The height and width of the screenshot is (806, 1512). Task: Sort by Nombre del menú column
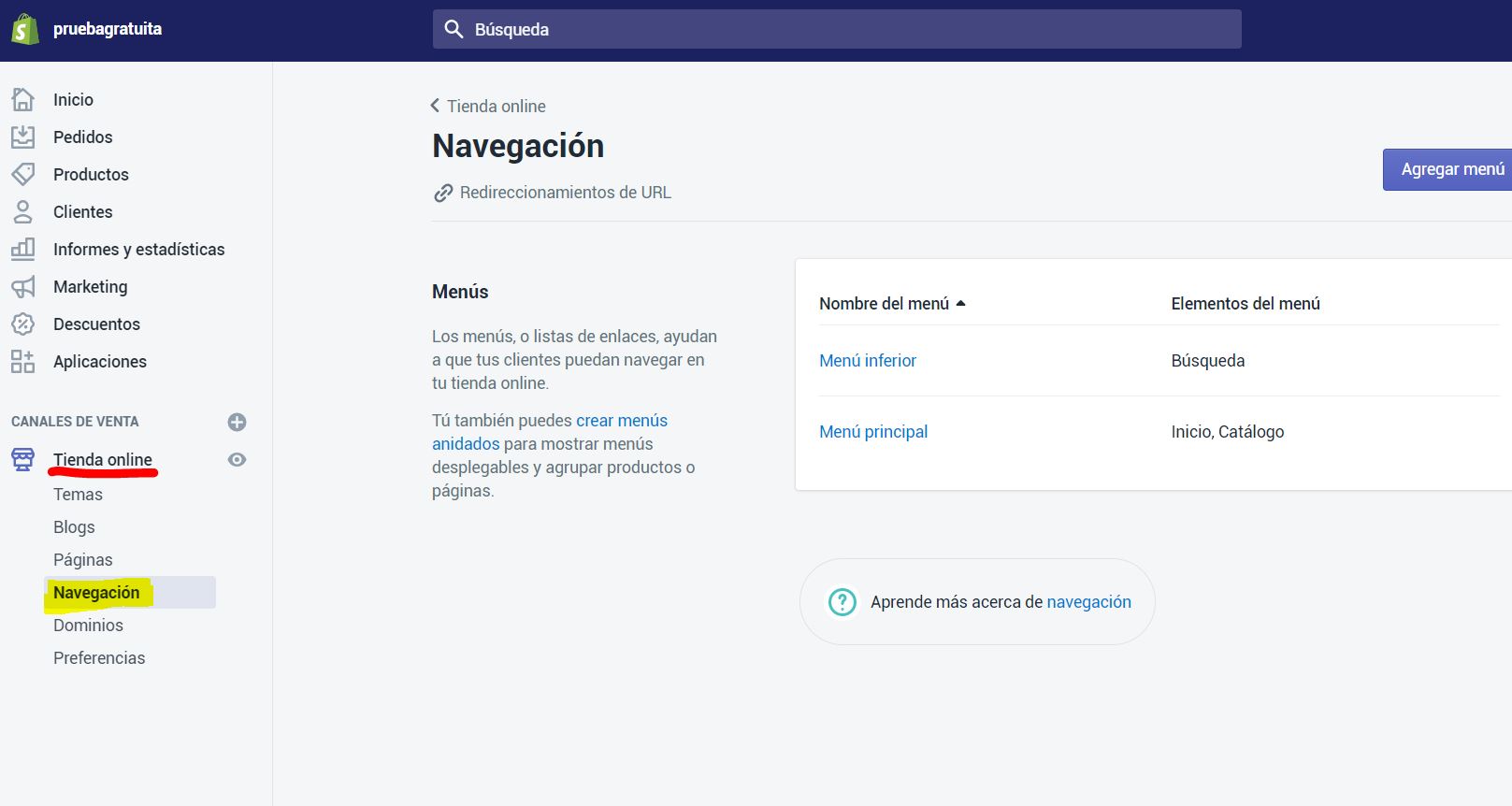coord(892,304)
